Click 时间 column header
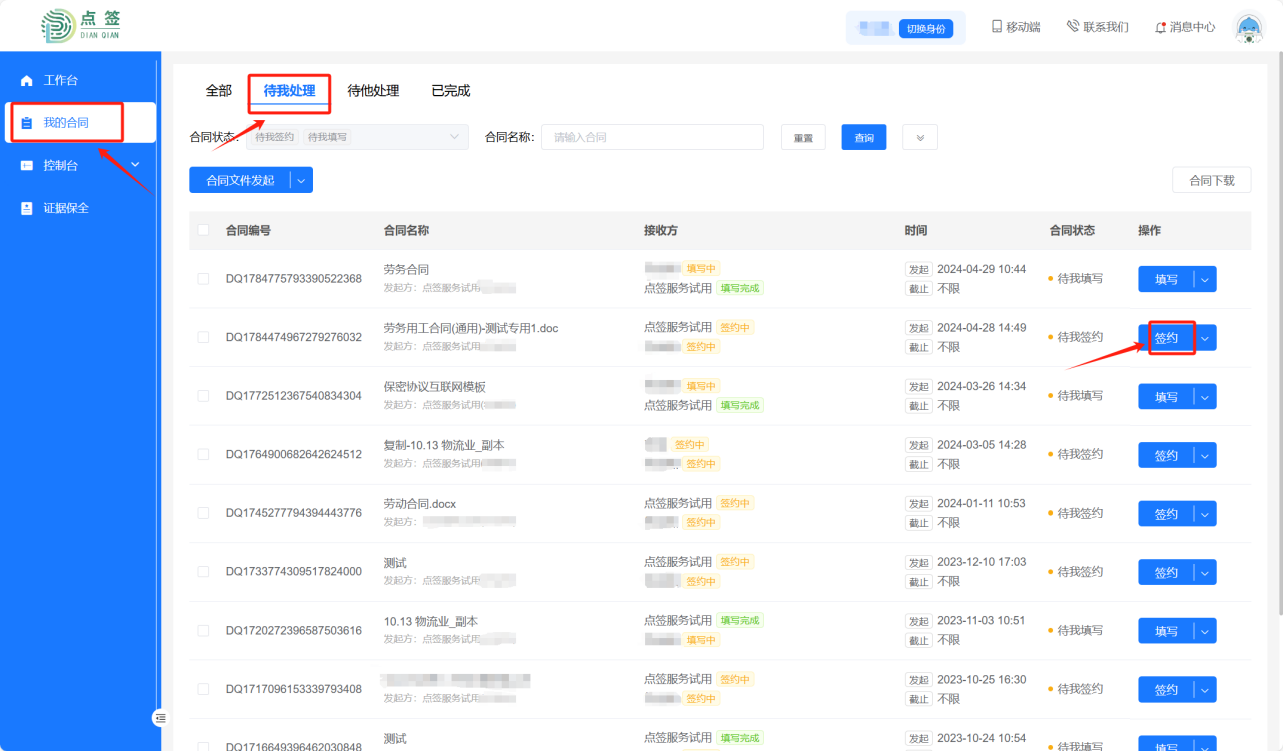The height and width of the screenshot is (751, 1283). pyautogui.click(x=916, y=230)
